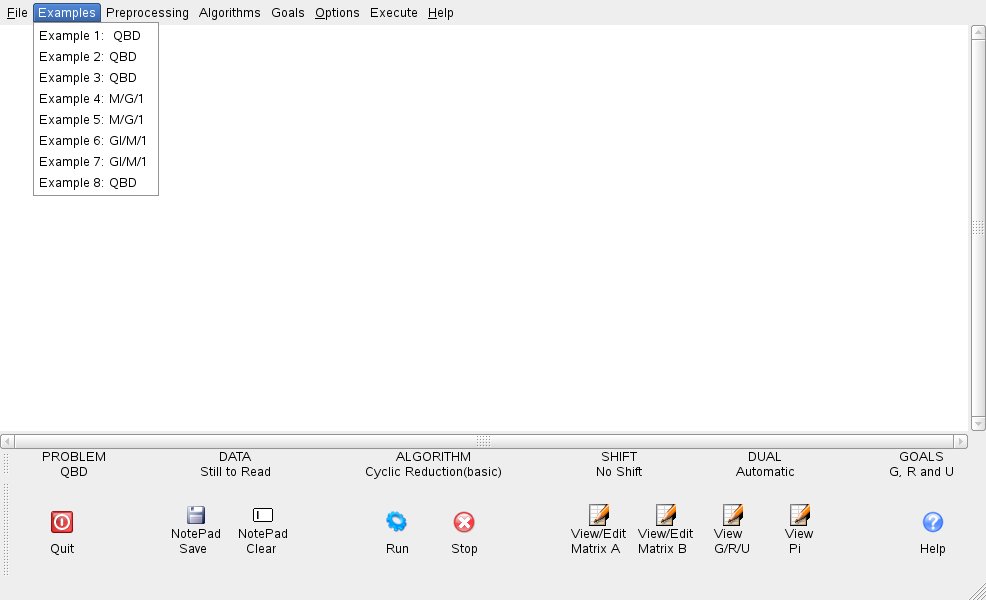986x600 pixels.
Task: Expand the Algorithms menu
Action: coord(229,13)
